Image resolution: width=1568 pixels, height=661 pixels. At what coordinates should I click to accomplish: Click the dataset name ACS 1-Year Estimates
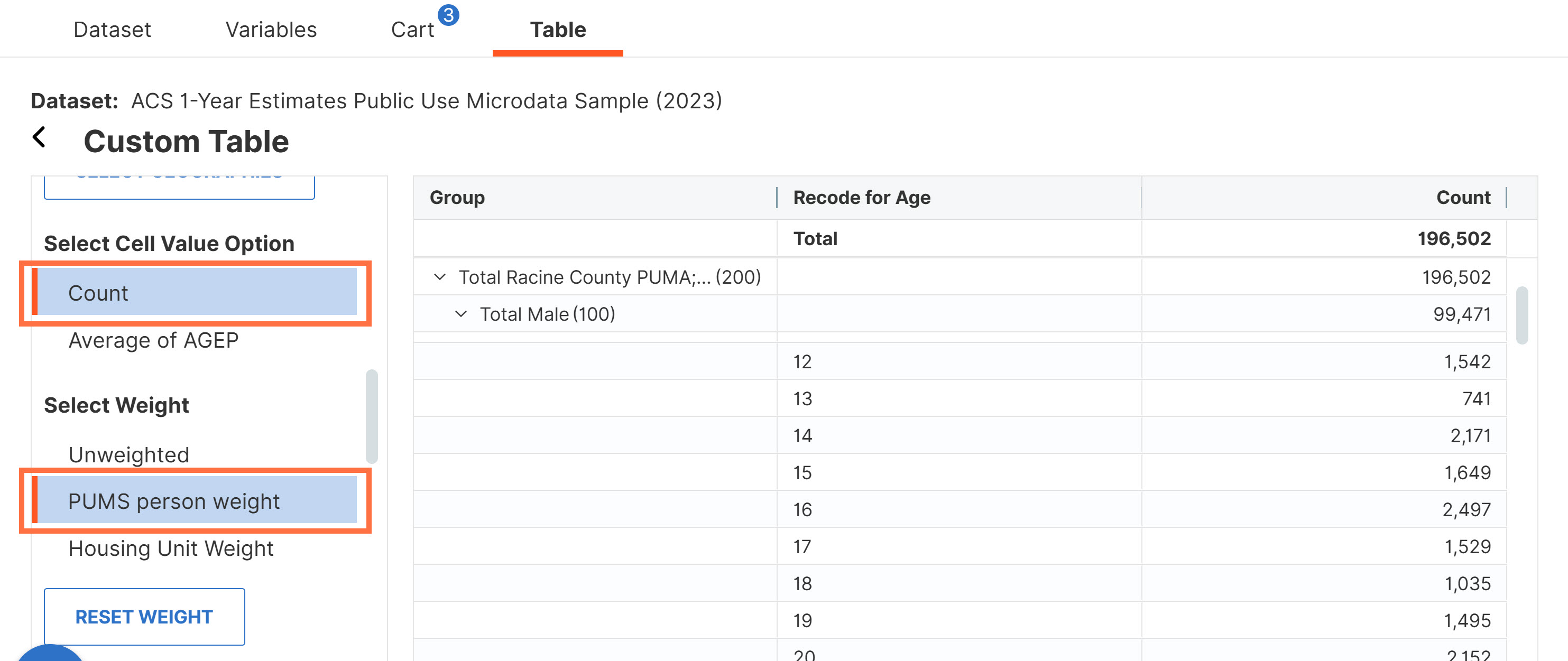(x=426, y=101)
